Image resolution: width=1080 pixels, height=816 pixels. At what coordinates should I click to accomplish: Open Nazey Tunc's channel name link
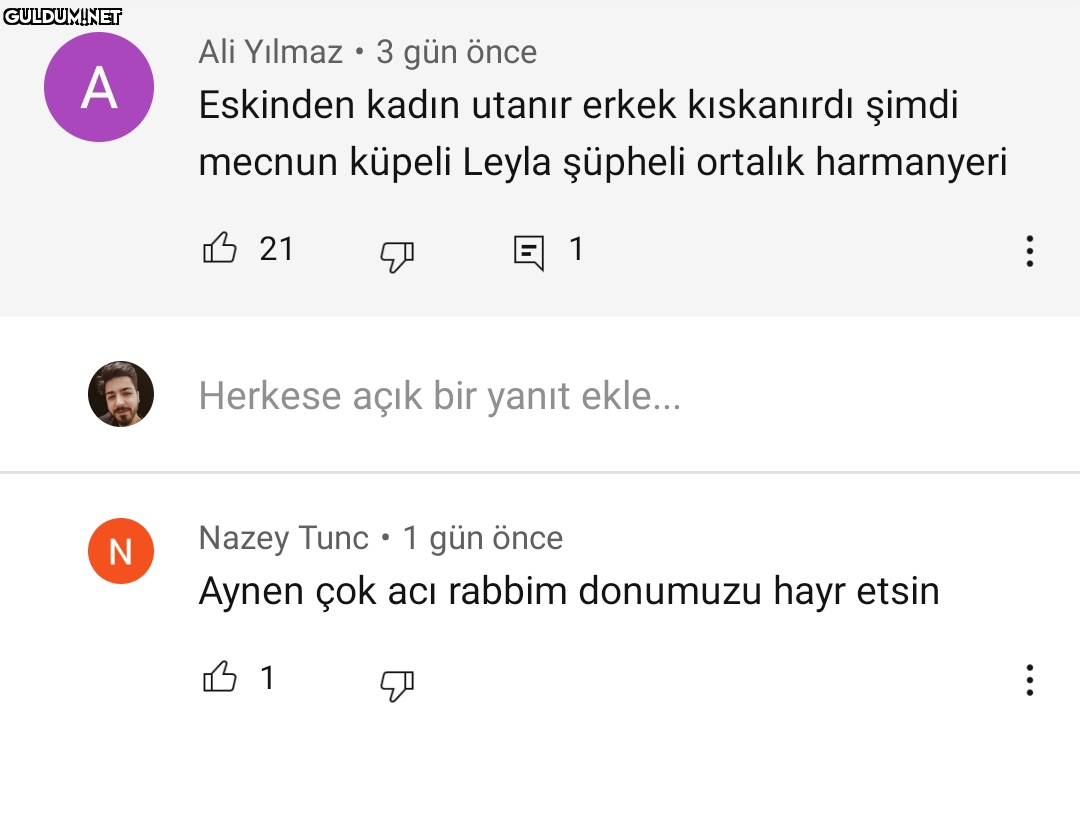(x=284, y=538)
